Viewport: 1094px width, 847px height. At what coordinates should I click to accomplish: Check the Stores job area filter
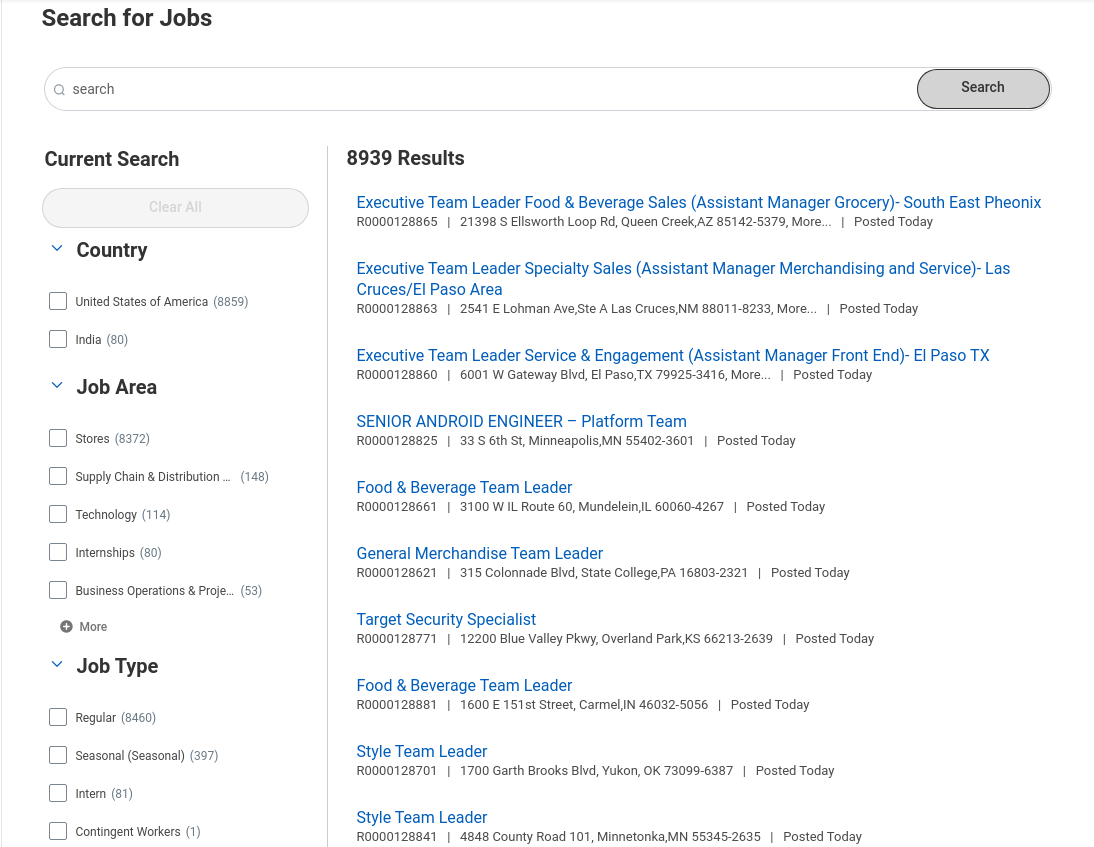point(57,438)
